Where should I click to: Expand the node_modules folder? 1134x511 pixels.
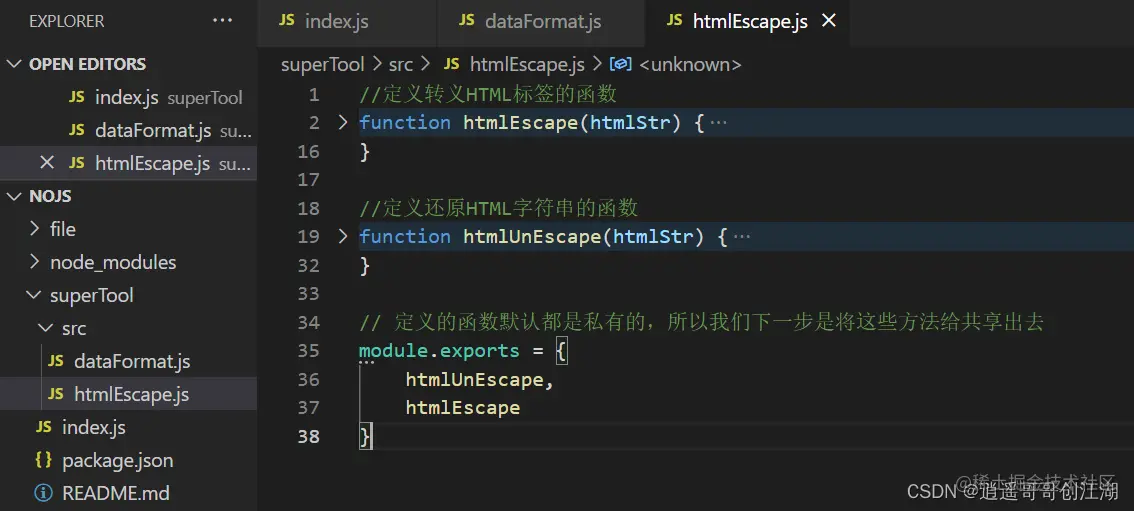click(x=128, y=262)
